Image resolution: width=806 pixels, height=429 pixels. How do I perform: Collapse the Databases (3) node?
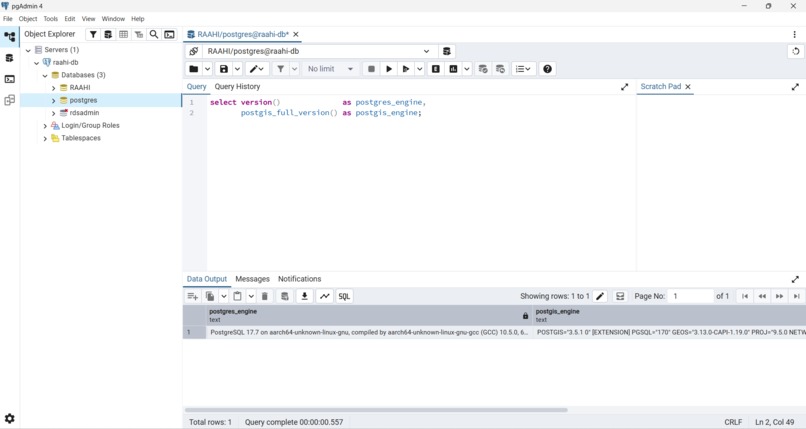(x=45, y=76)
